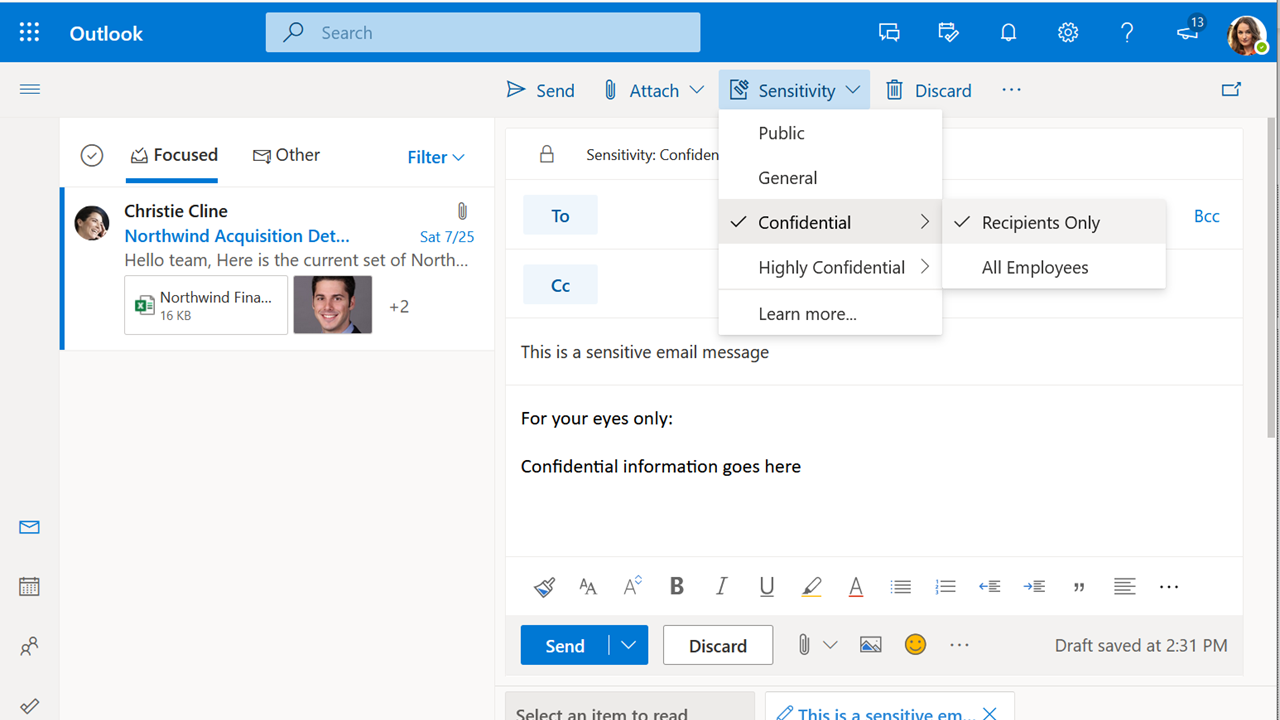Click the notification bell icon
The width and height of the screenshot is (1280, 720).
click(1008, 32)
